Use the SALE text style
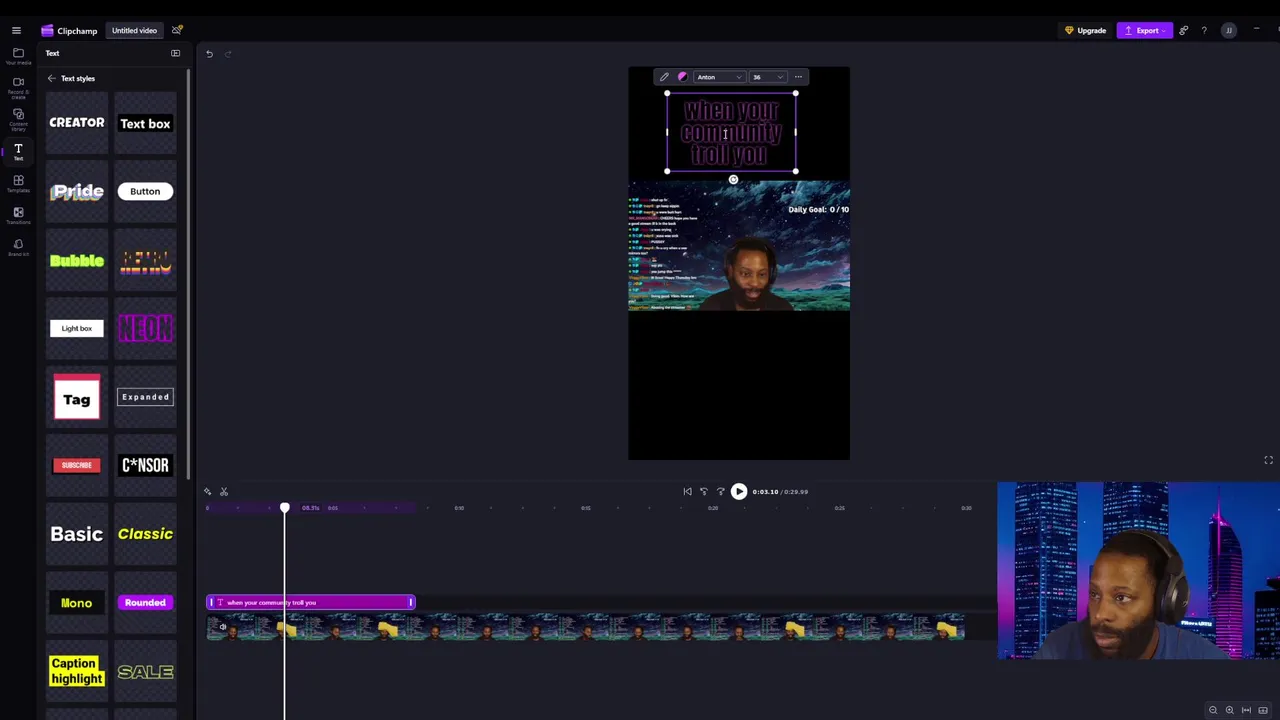This screenshot has height=720, width=1280. click(145, 671)
